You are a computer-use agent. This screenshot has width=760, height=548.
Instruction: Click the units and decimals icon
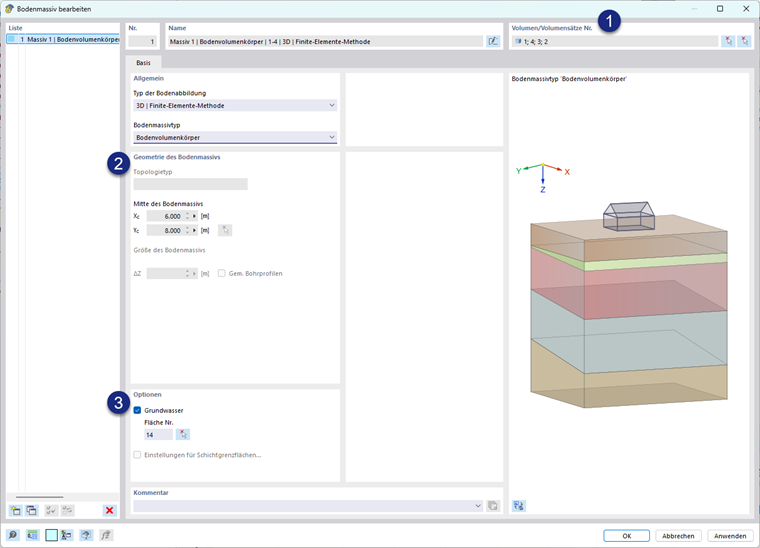[x=32, y=535]
